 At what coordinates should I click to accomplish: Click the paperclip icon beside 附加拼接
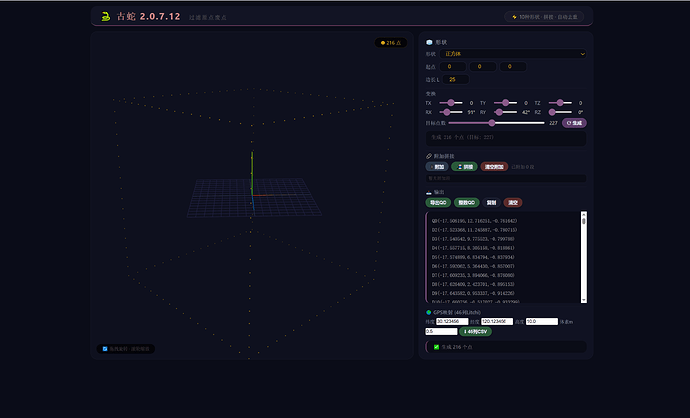pos(429,156)
